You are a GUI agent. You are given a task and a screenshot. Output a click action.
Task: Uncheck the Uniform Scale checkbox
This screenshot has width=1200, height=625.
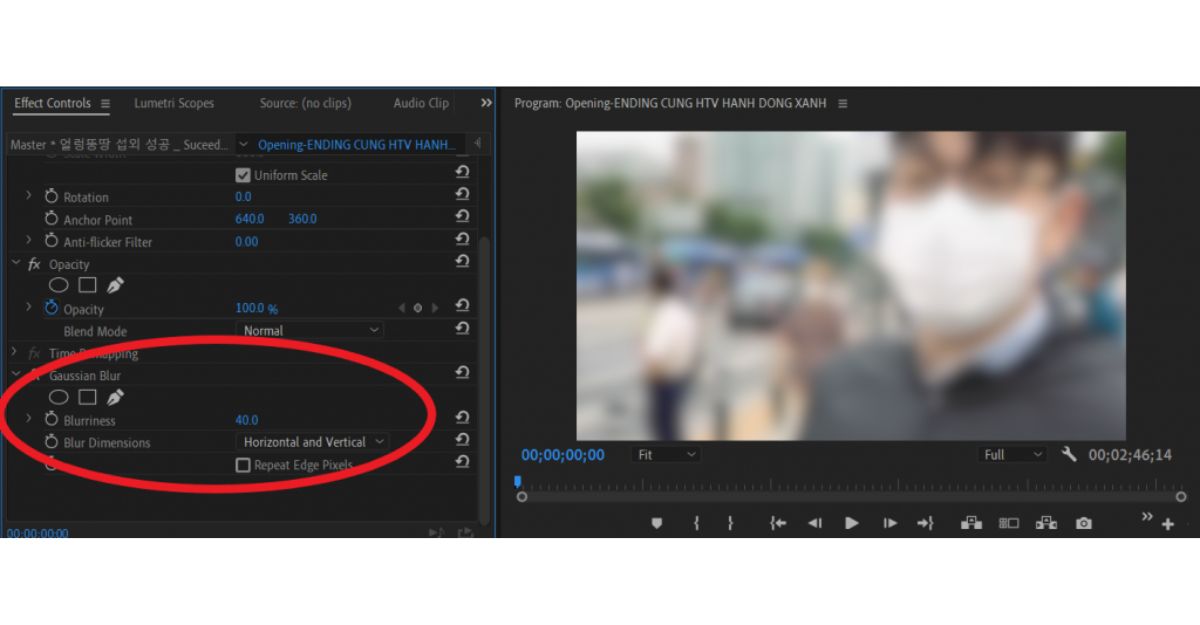coord(242,175)
